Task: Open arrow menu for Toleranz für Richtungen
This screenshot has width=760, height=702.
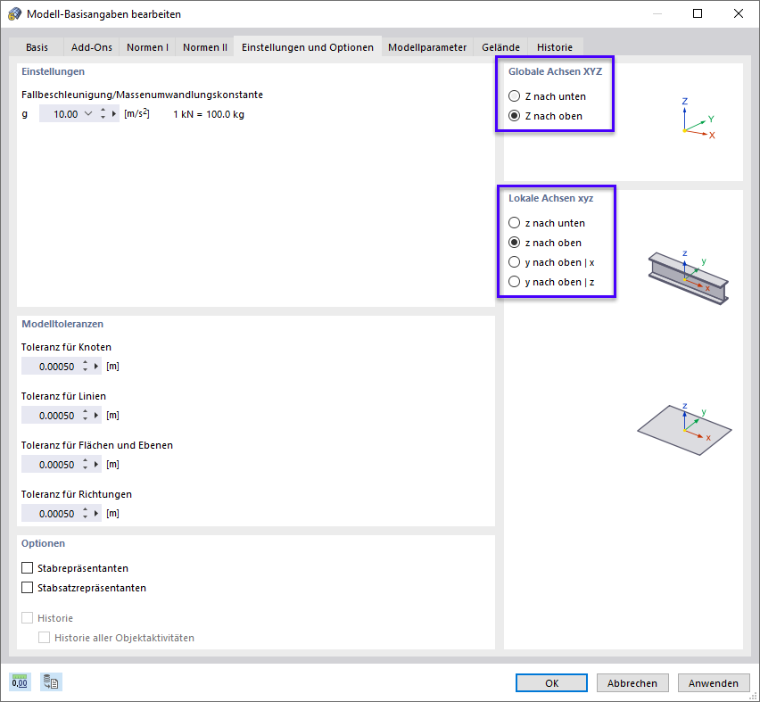Action: 96,513
